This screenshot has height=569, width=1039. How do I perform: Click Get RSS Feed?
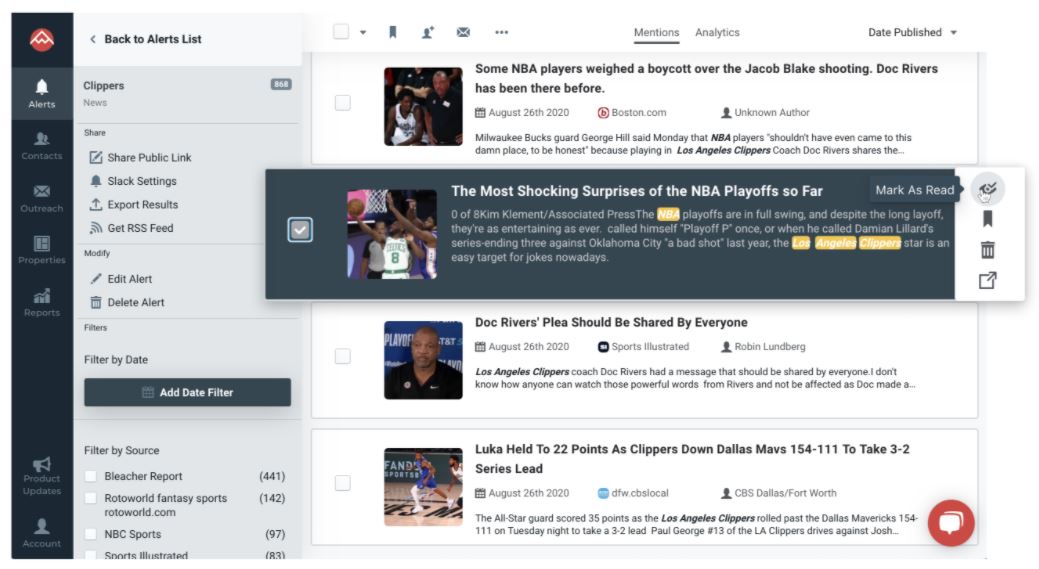point(131,228)
